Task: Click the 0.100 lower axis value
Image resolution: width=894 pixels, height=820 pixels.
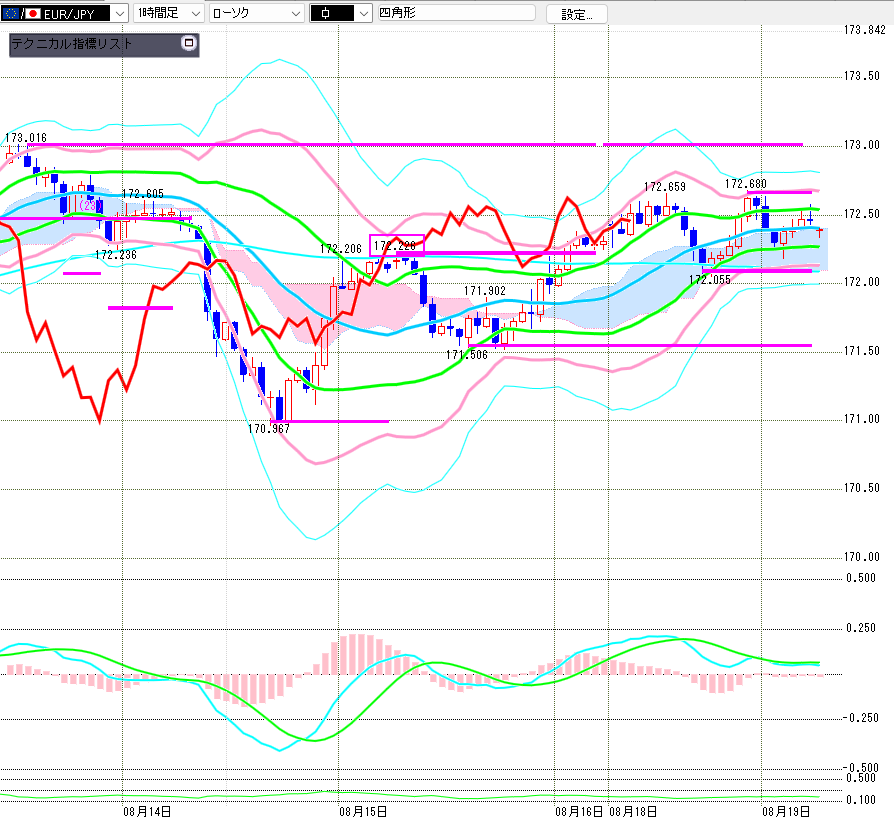Action: pos(861,799)
